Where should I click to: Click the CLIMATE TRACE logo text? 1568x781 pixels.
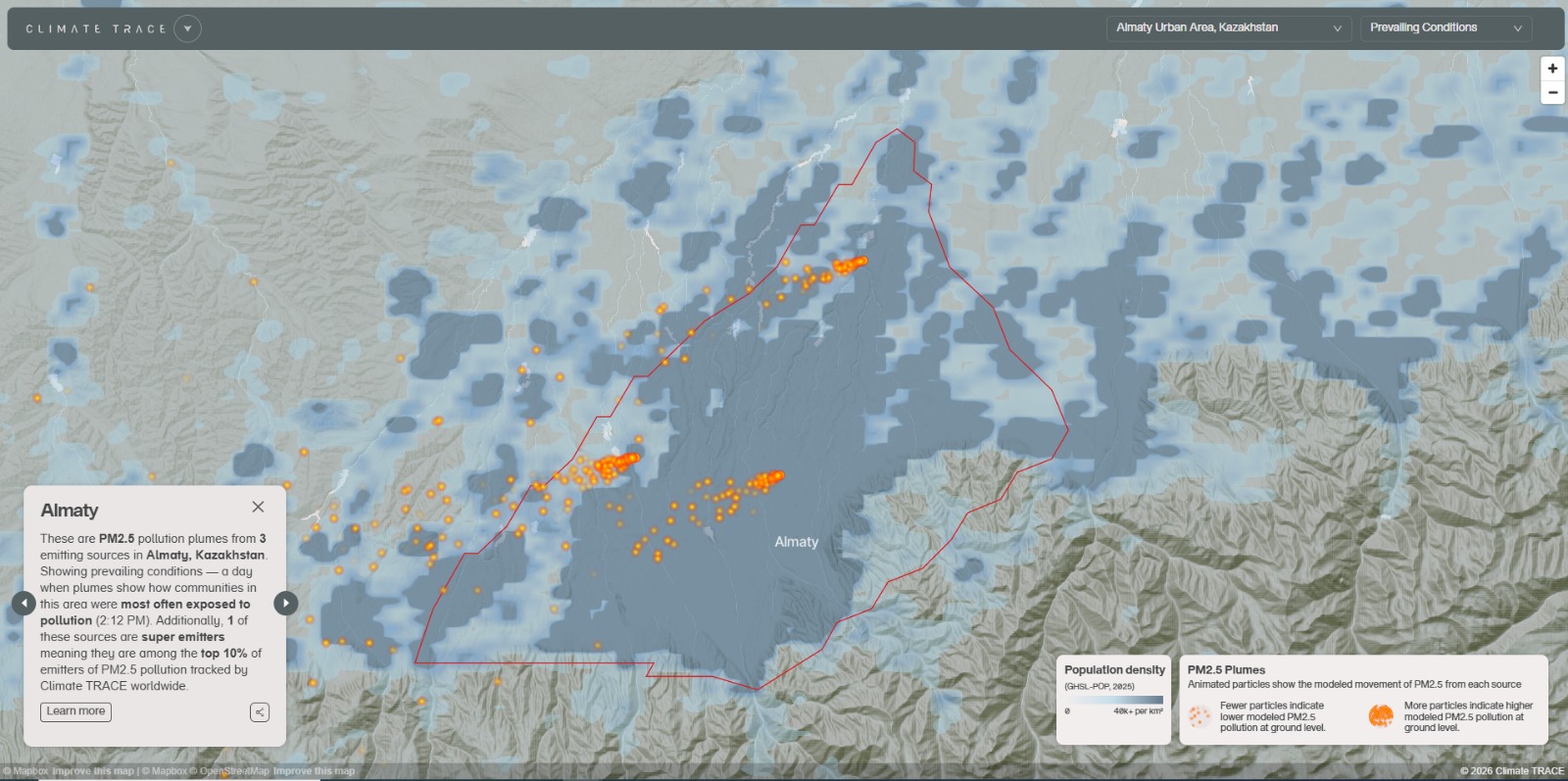click(96, 29)
